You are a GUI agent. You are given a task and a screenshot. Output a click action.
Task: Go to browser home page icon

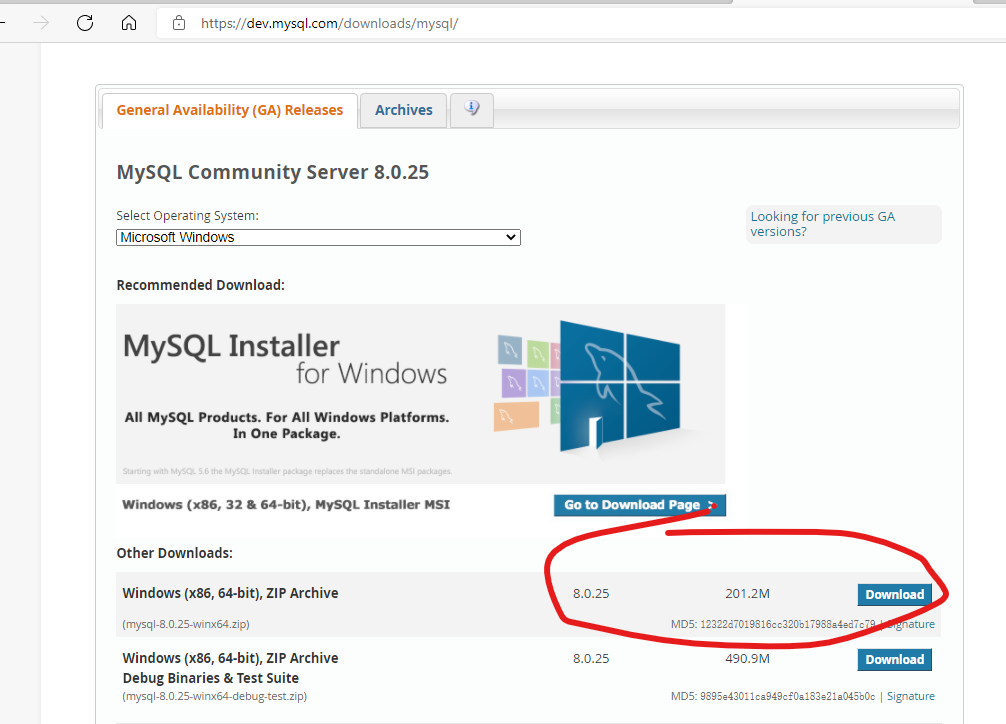(129, 23)
